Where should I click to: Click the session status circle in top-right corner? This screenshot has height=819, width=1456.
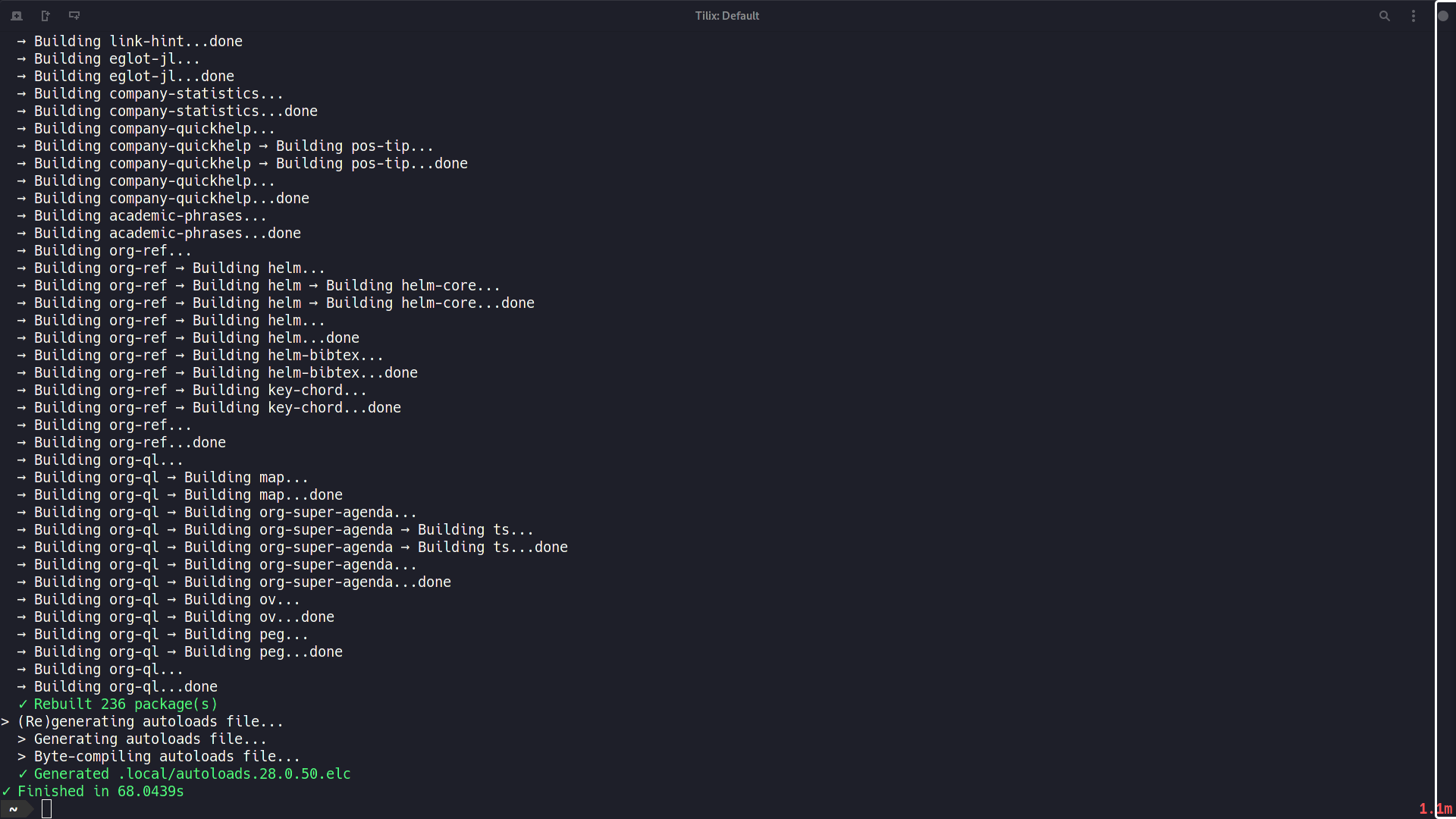click(x=1444, y=15)
